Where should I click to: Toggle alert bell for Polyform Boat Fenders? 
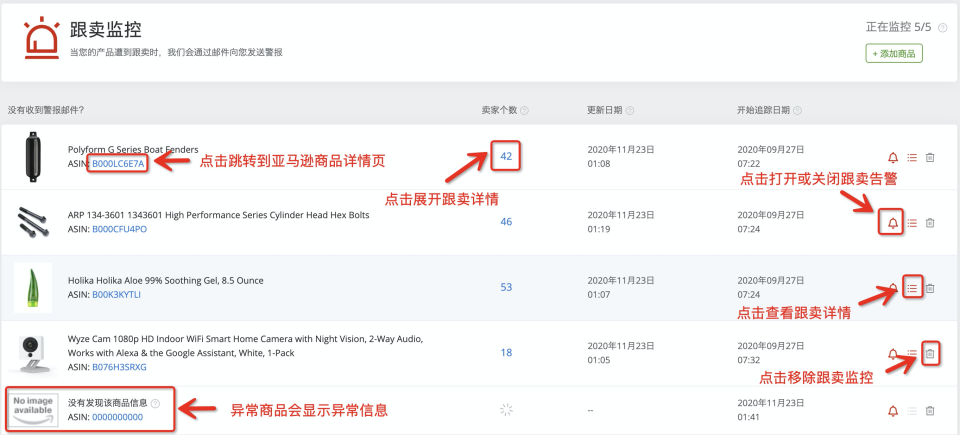pyautogui.click(x=893, y=157)
